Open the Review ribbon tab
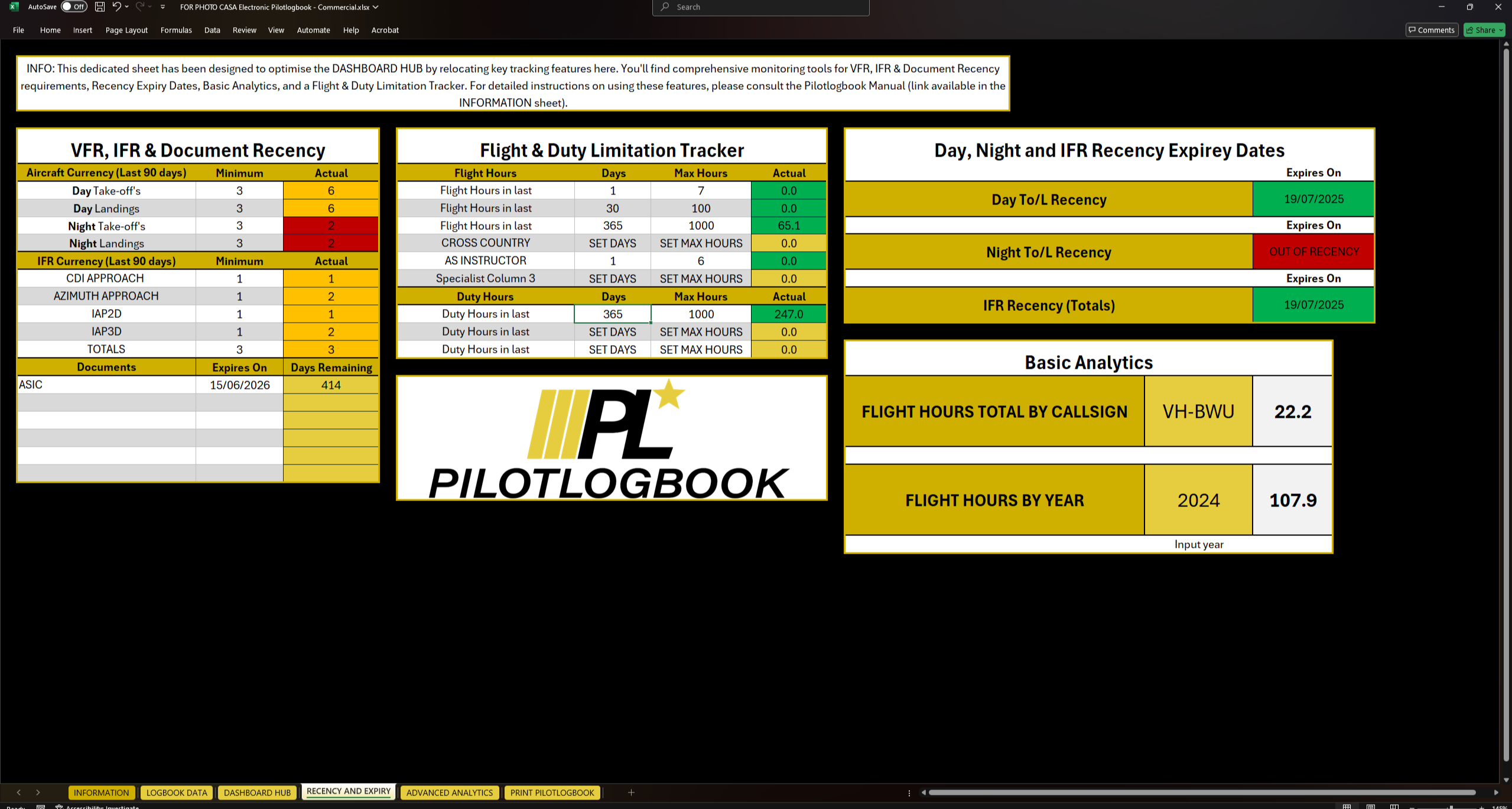1512x809 pixels. click(x=245, y=30)
